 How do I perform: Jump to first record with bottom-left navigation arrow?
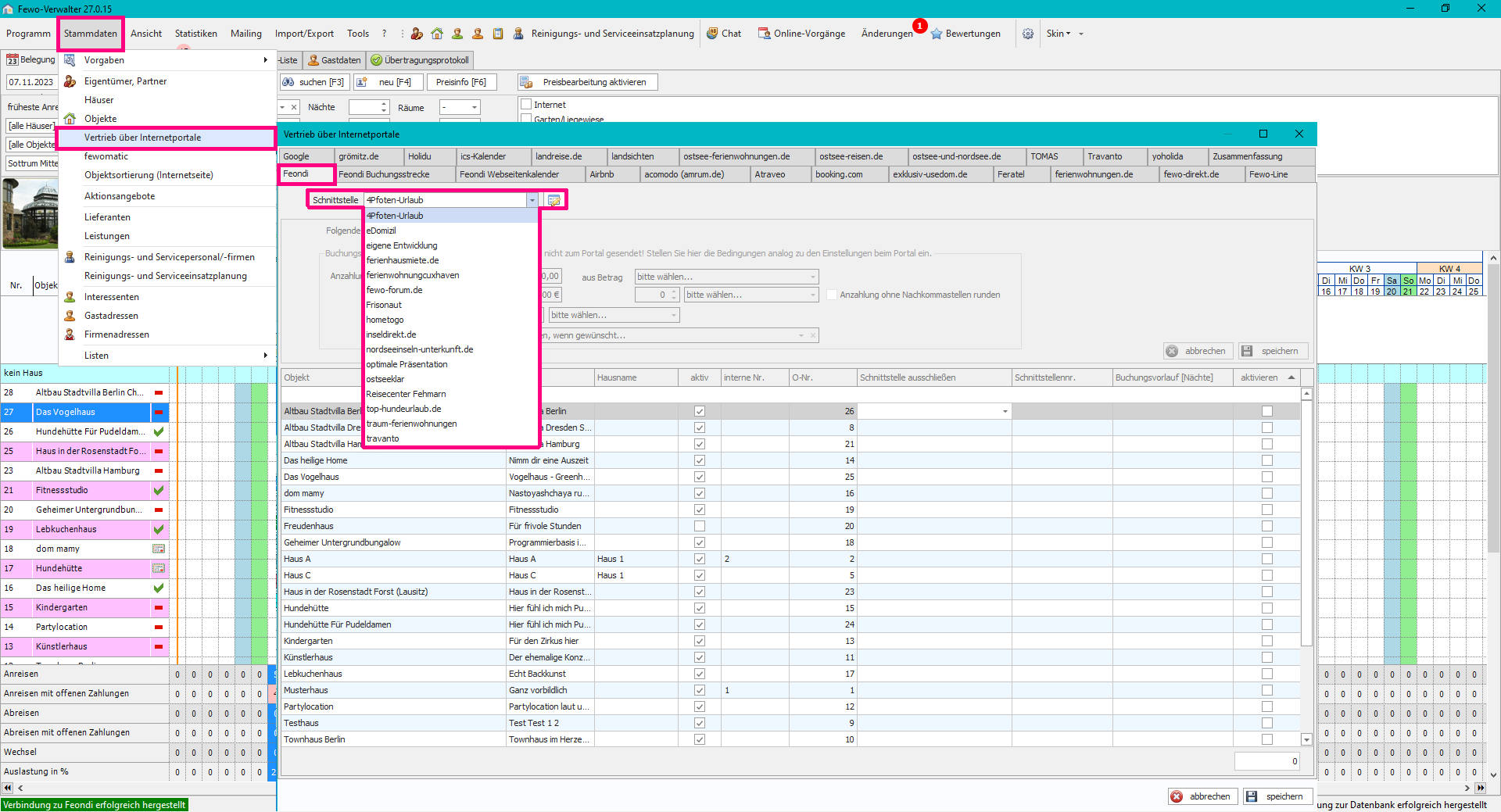8,788
